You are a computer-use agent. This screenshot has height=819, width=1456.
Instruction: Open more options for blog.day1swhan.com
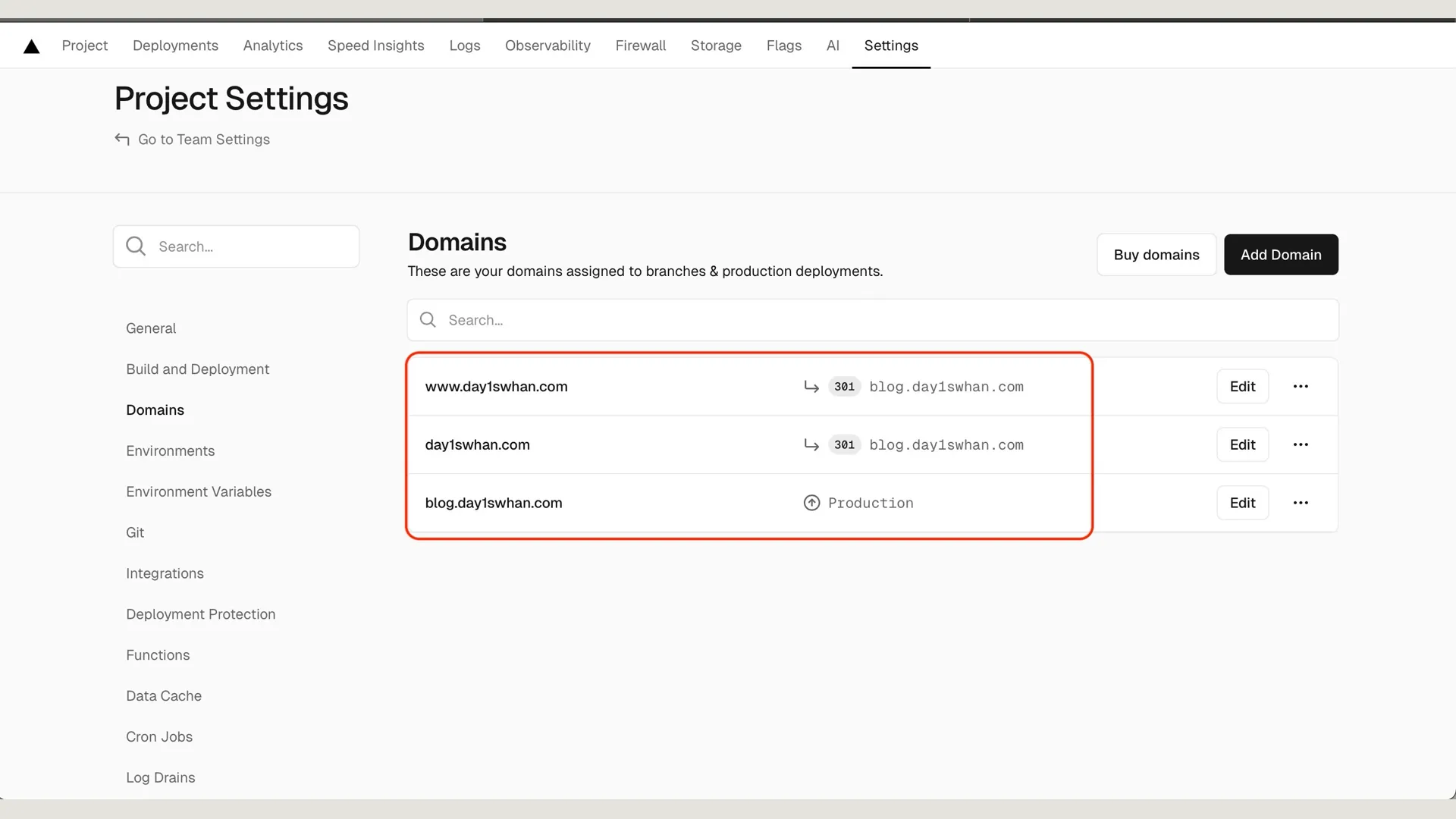coord(1301,503)
